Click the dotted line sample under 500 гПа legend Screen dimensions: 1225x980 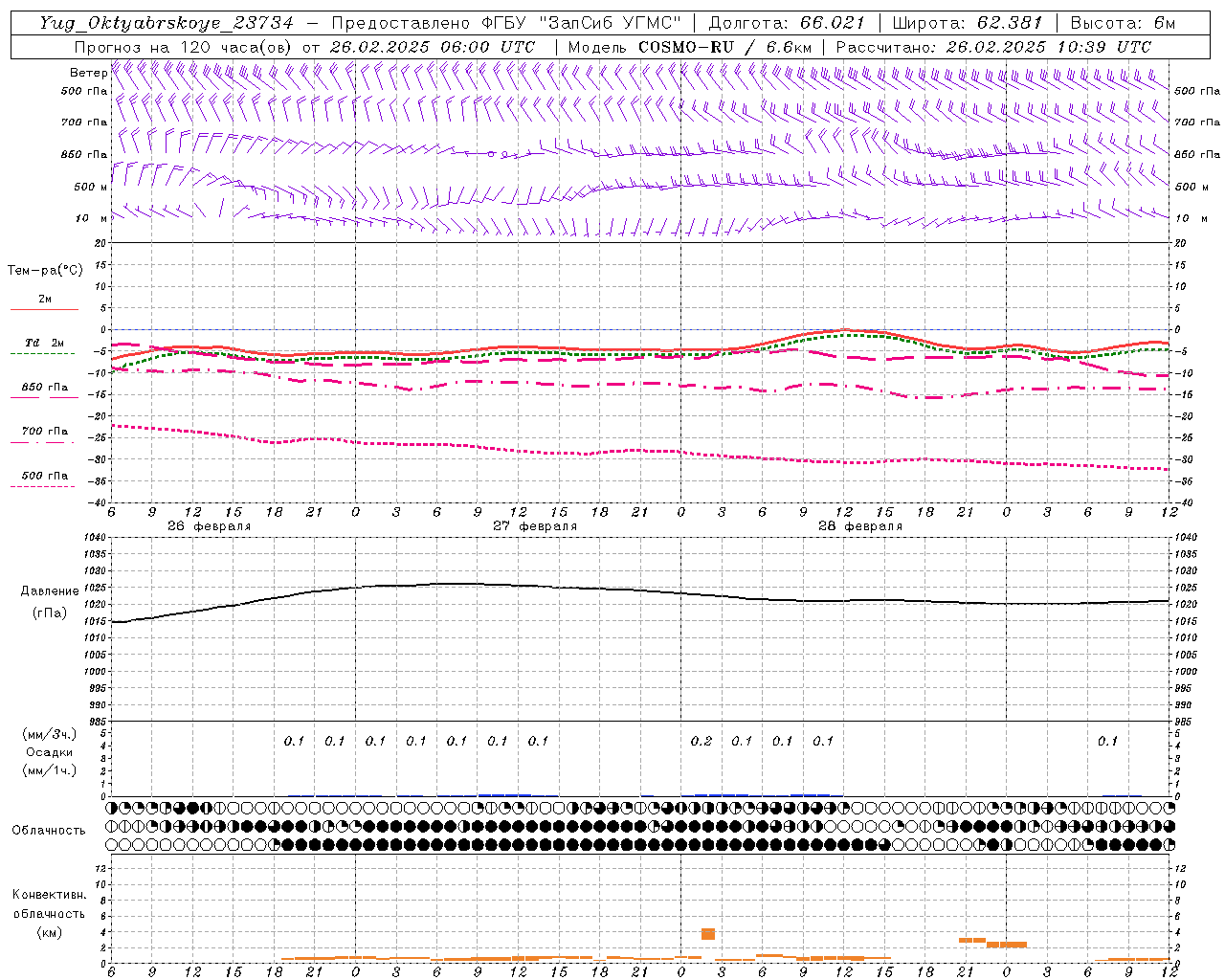(x=43, y=487)
